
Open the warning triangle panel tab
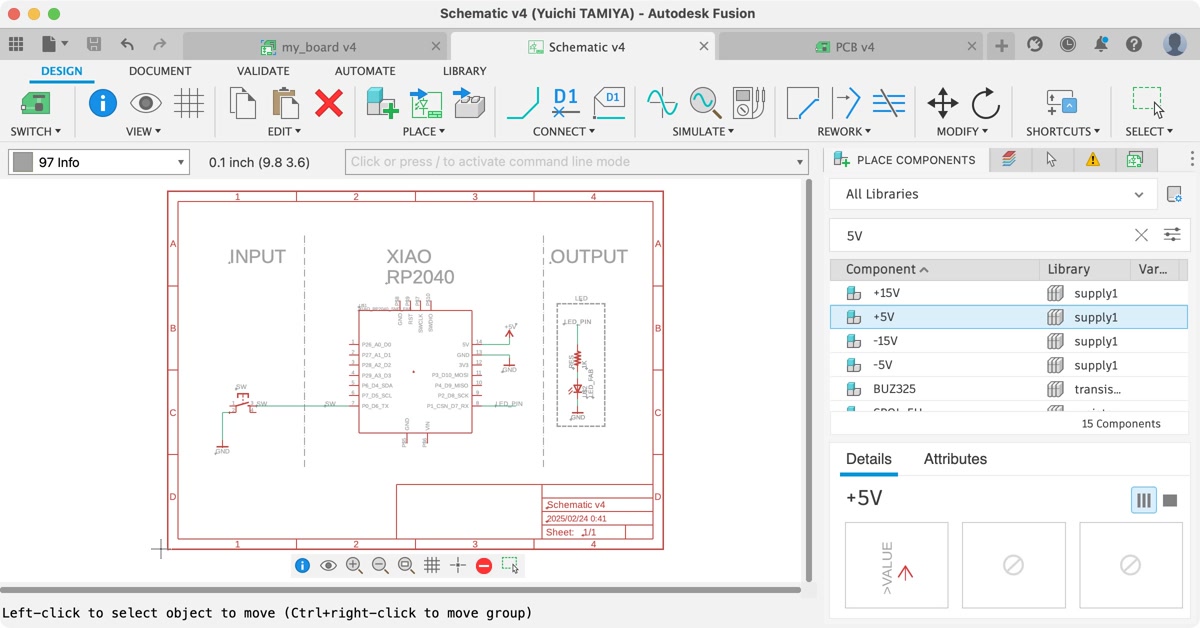point(1093,160)
